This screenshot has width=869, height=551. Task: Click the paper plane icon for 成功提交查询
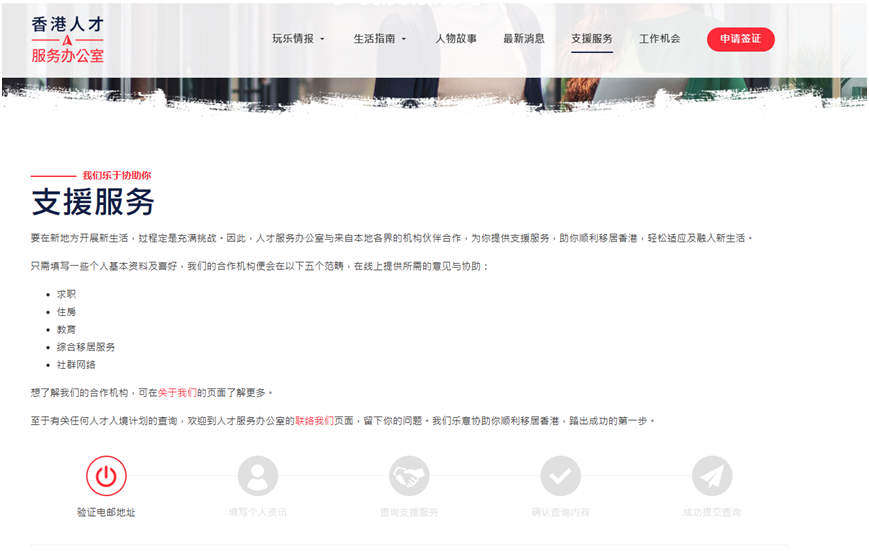[712, 475]
